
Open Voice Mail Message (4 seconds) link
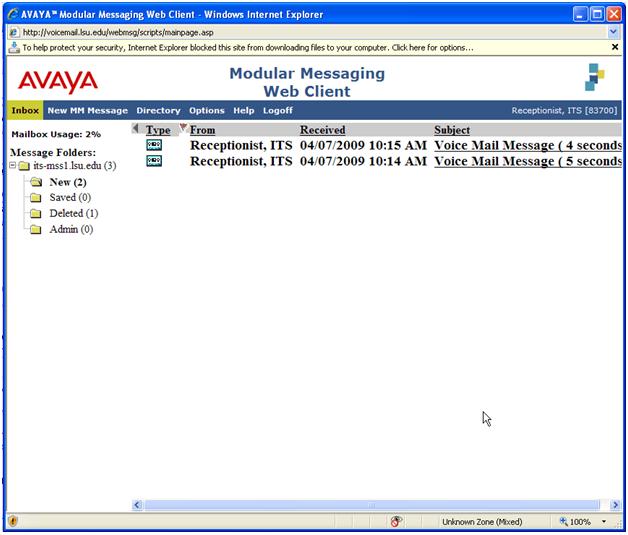coord(528,145)
